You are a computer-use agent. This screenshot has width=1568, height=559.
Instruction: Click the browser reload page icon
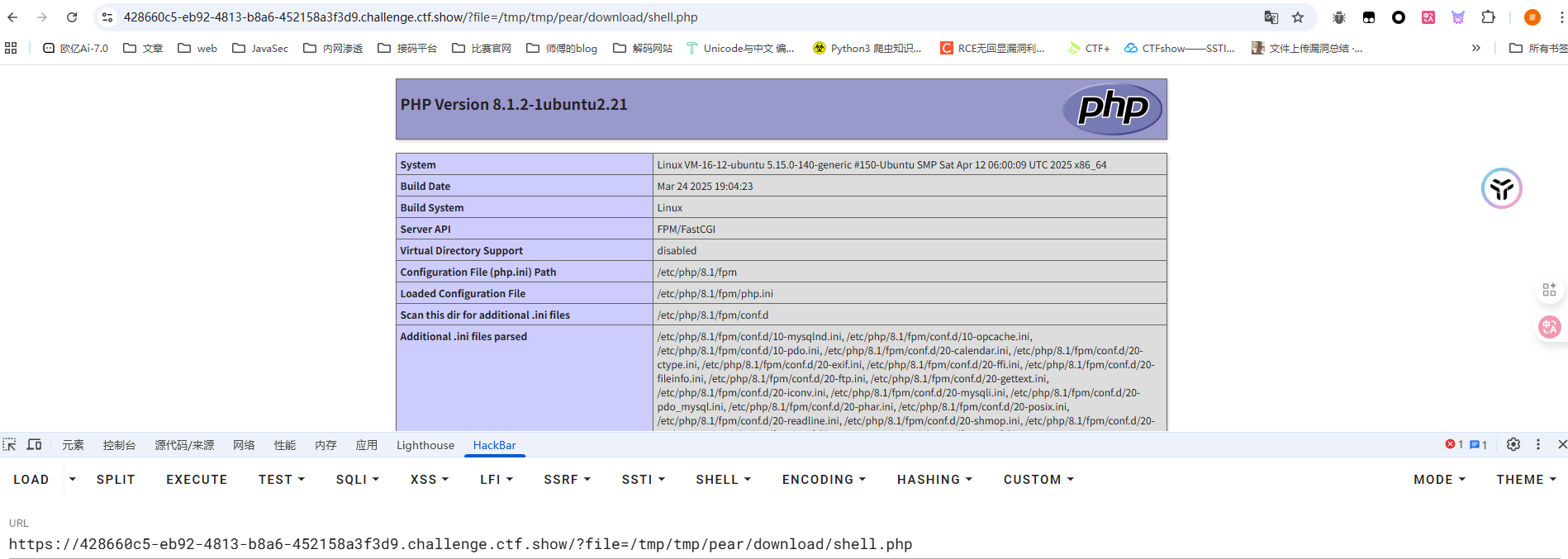point(72,17)
